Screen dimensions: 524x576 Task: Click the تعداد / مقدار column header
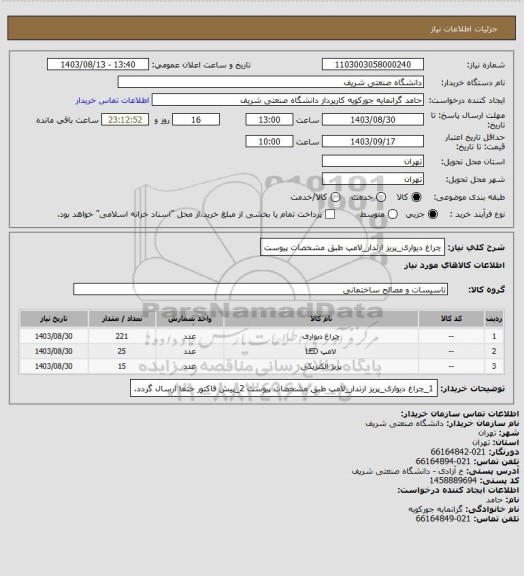(x=122, y=319)
